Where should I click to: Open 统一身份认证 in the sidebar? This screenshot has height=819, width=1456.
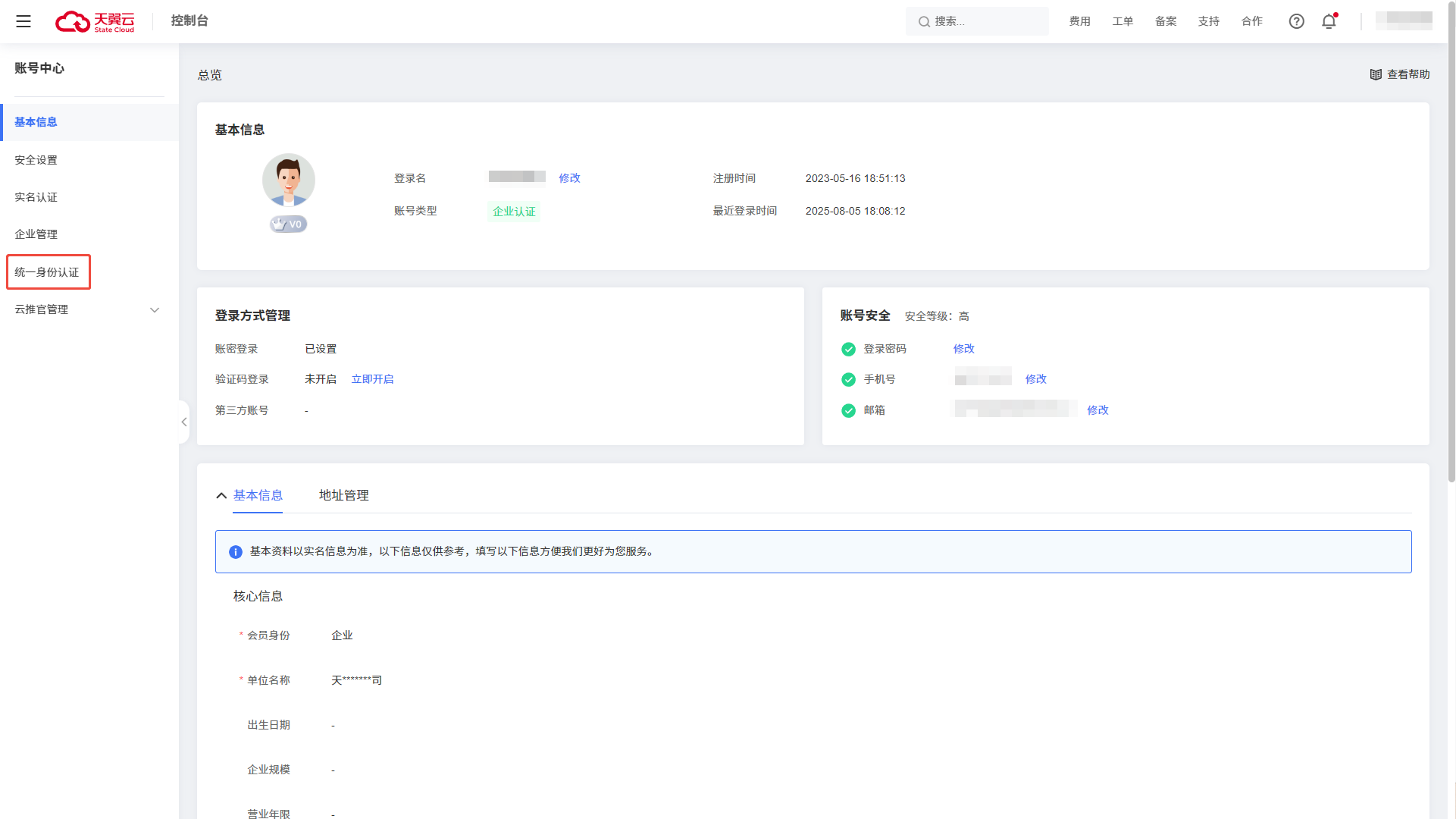tap(47, 272)
